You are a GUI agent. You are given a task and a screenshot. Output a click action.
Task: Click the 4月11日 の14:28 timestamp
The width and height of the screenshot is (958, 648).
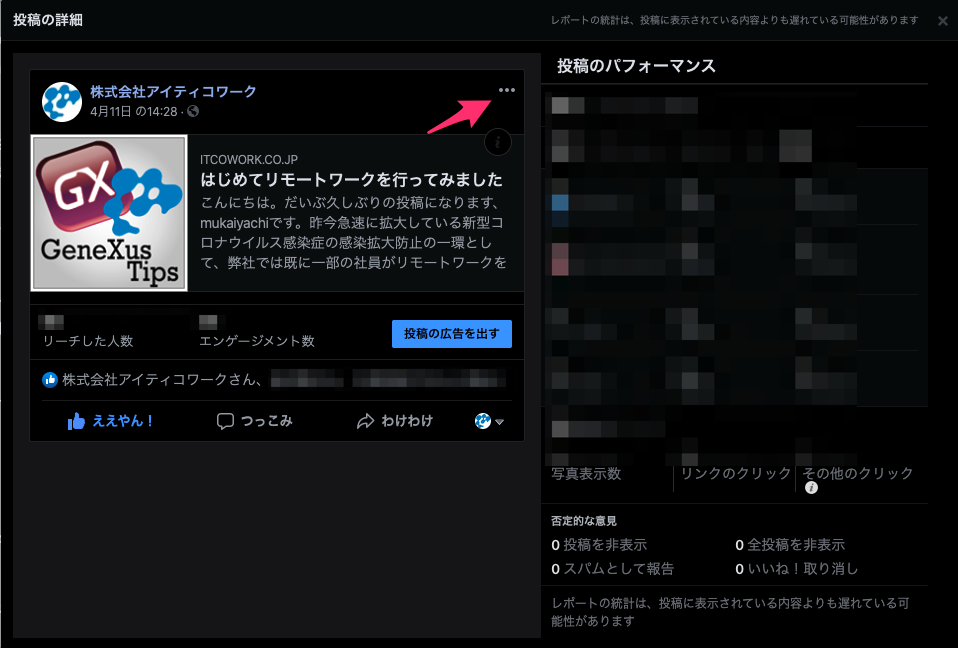point(134,111)
